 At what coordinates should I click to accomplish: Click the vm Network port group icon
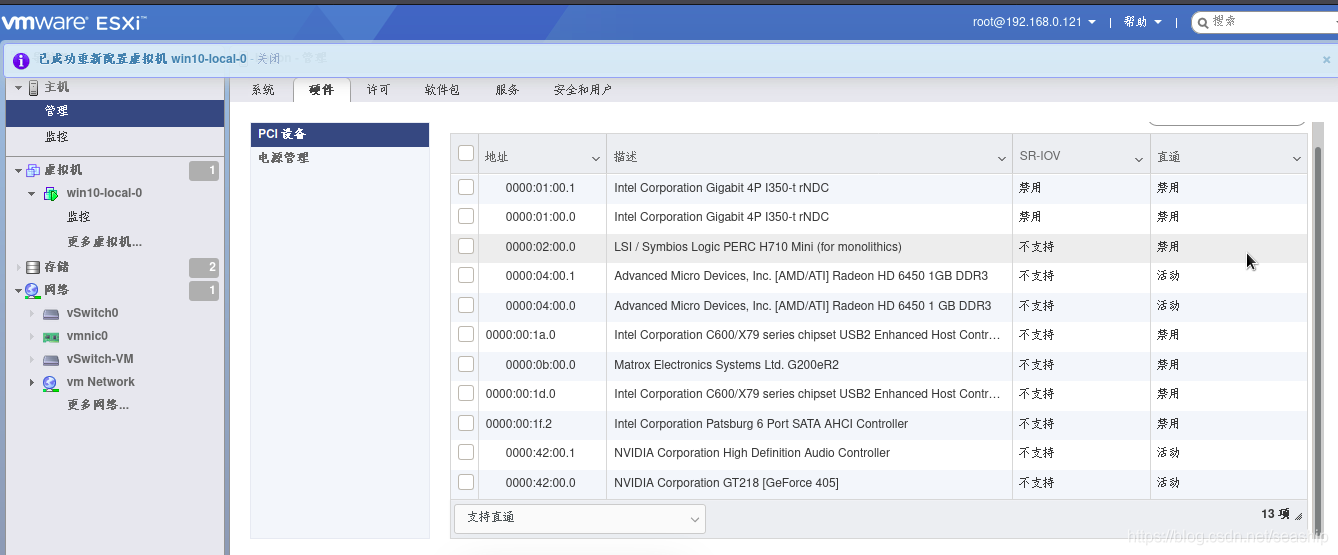click(51, 383)
